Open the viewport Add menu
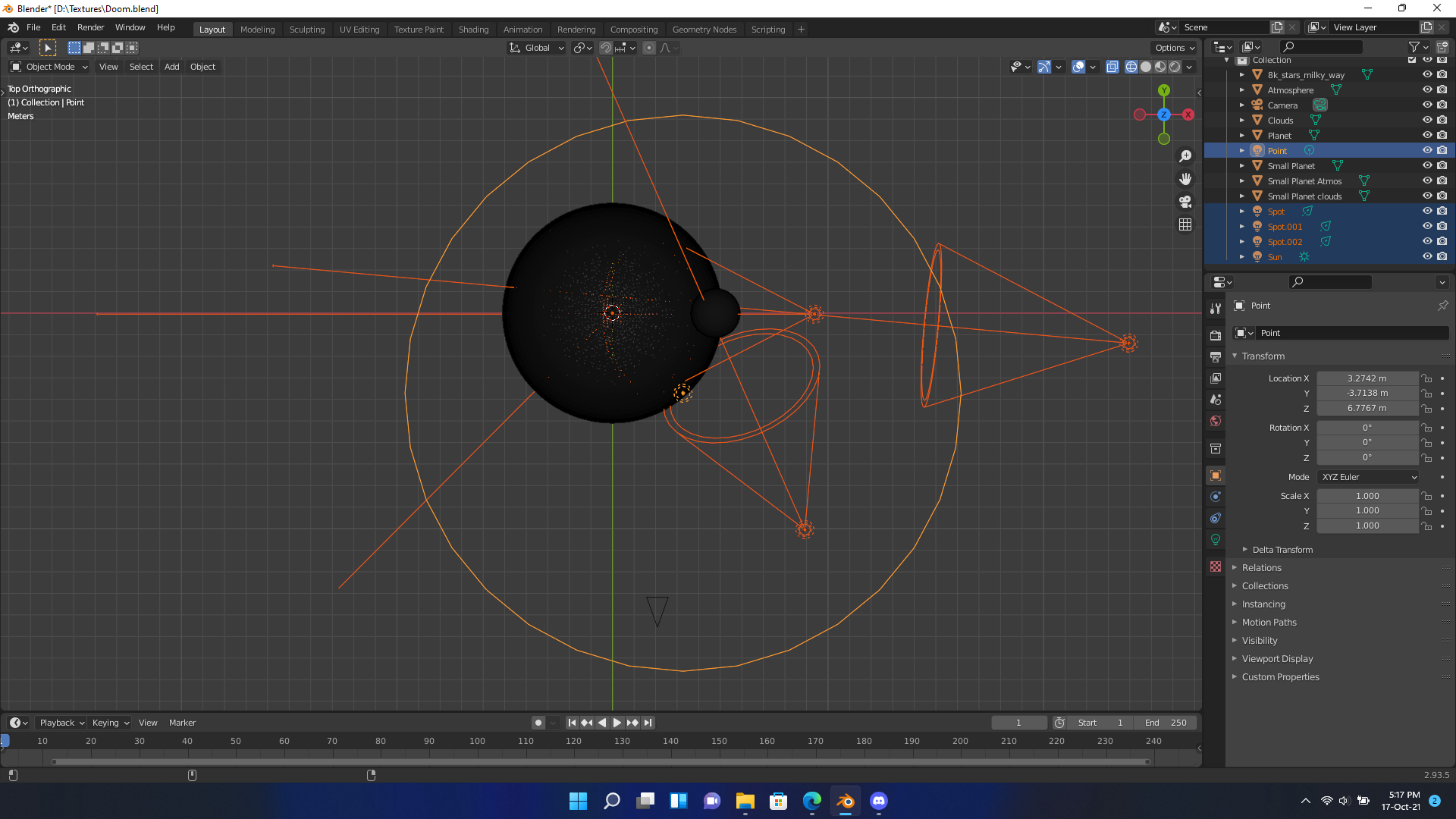This screenshot has height=819, width=1456. tap(172, 67)
